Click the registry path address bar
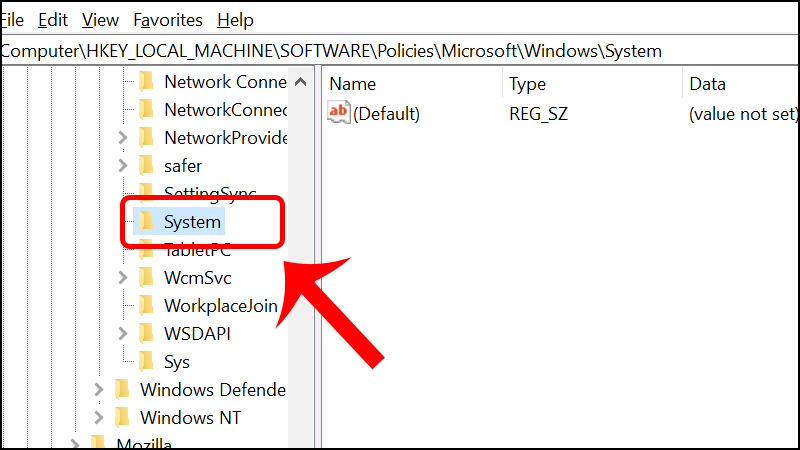800x450 pixels. click(x=400, y=51)
